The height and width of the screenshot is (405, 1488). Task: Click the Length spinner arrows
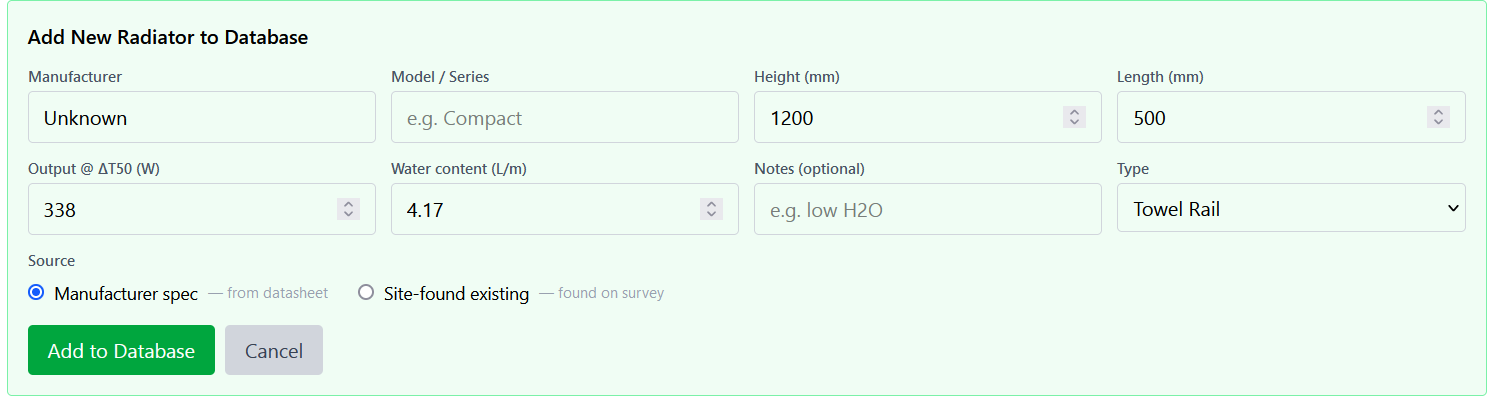tap(1438, 118)
